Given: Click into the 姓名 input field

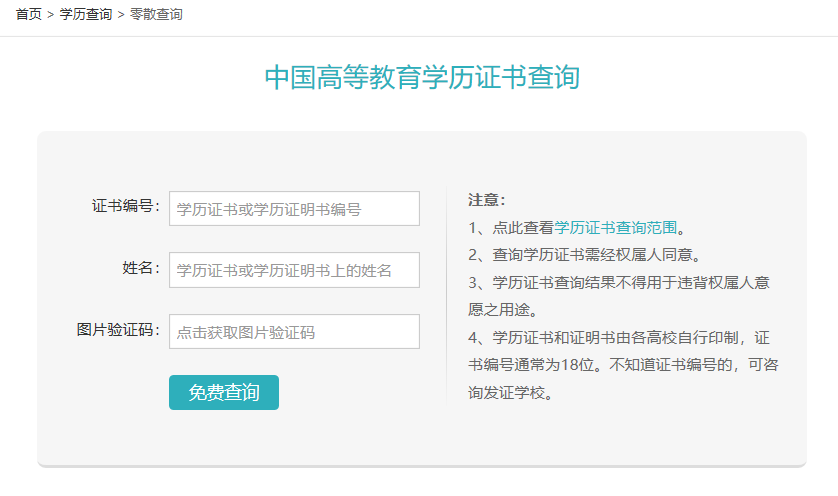Looking at the screenshot, I should tap(294, 270).
